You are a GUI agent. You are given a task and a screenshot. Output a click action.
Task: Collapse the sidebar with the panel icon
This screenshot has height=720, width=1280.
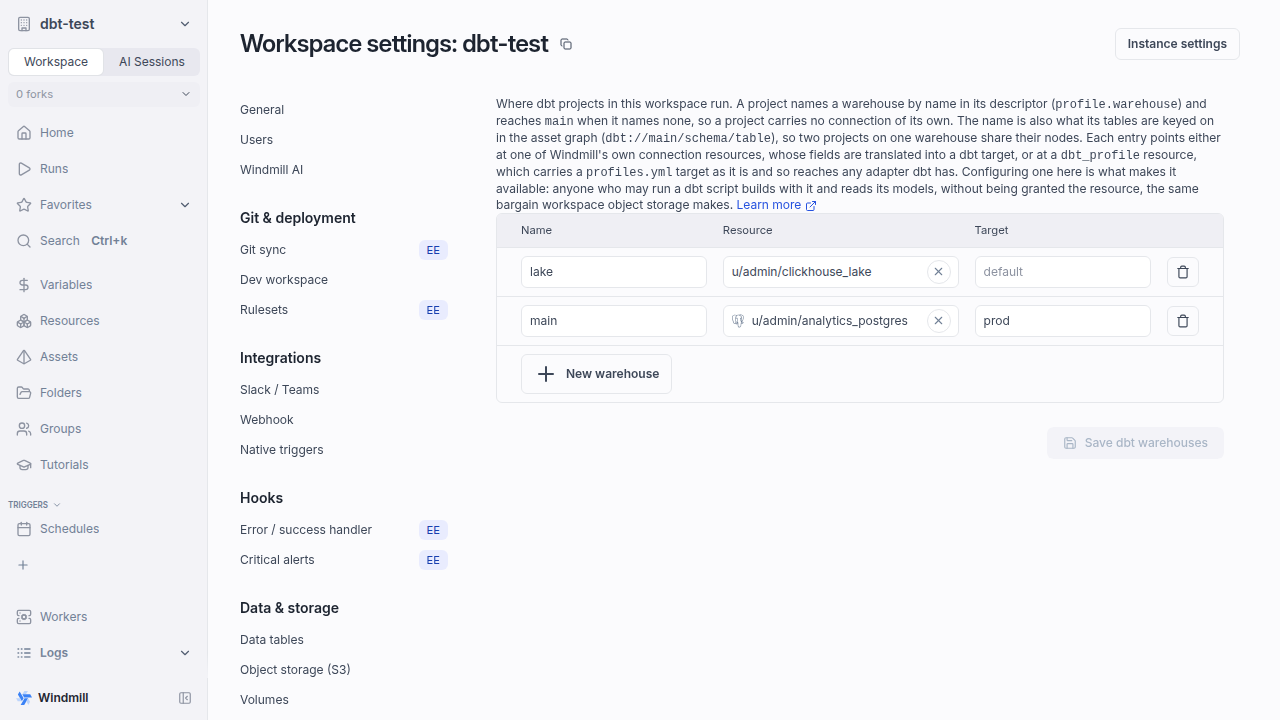coord(185,698)
